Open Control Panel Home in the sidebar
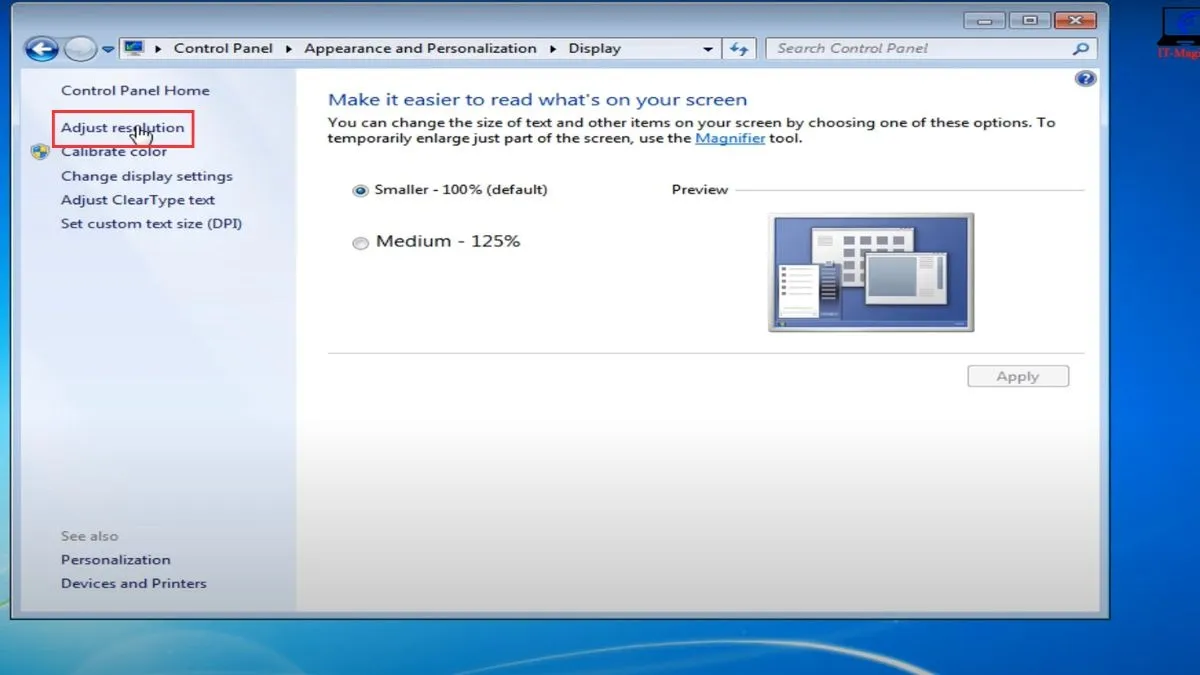 135,91
